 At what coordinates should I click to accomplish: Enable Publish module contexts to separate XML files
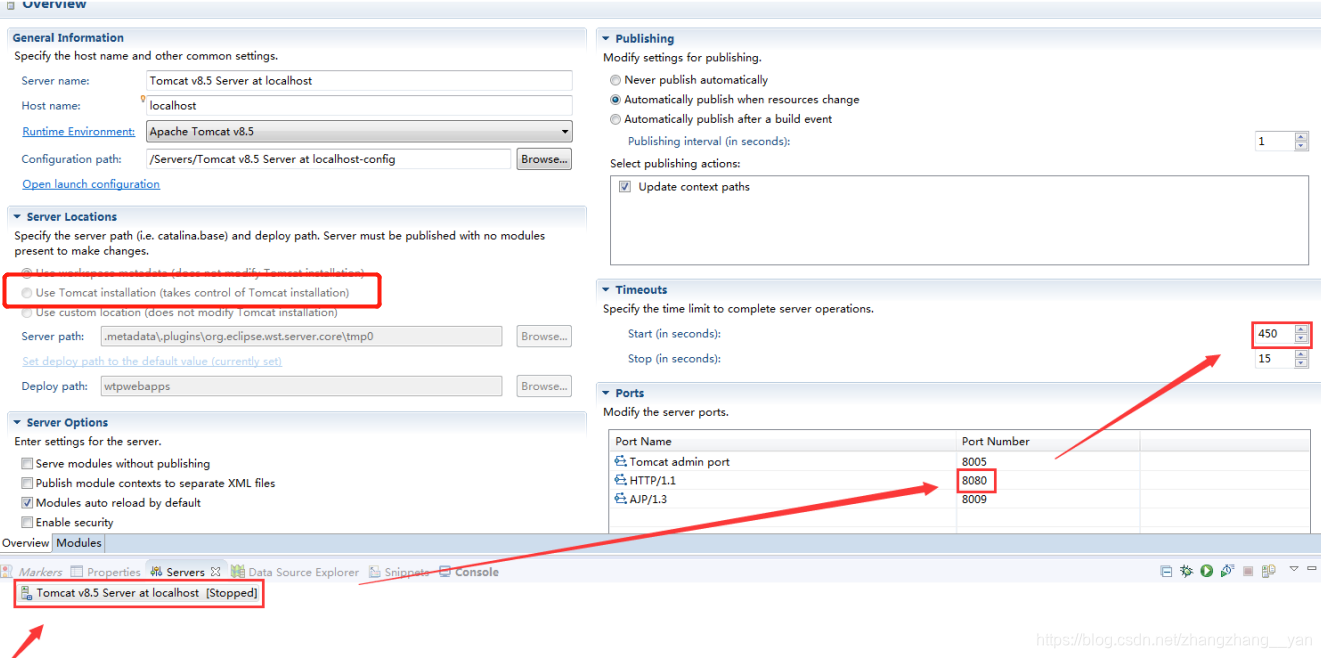pos(27,483)
